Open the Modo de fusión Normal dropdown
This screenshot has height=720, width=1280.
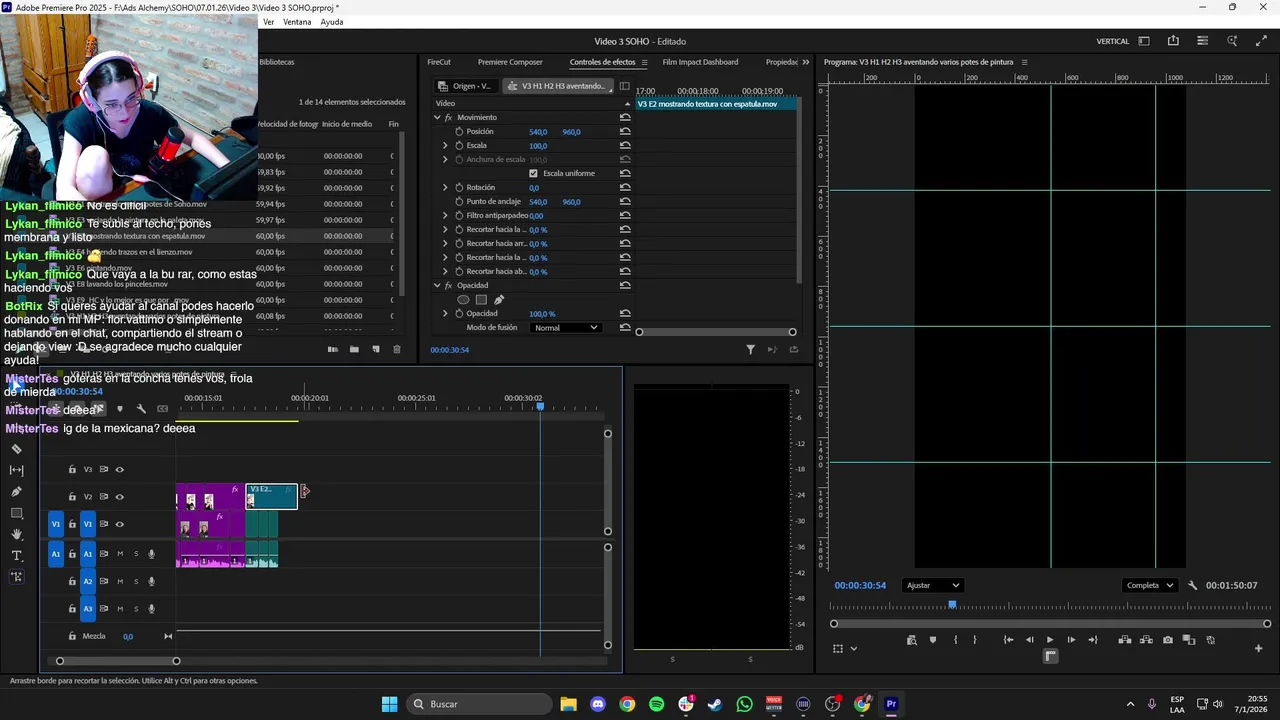[565, 328]
